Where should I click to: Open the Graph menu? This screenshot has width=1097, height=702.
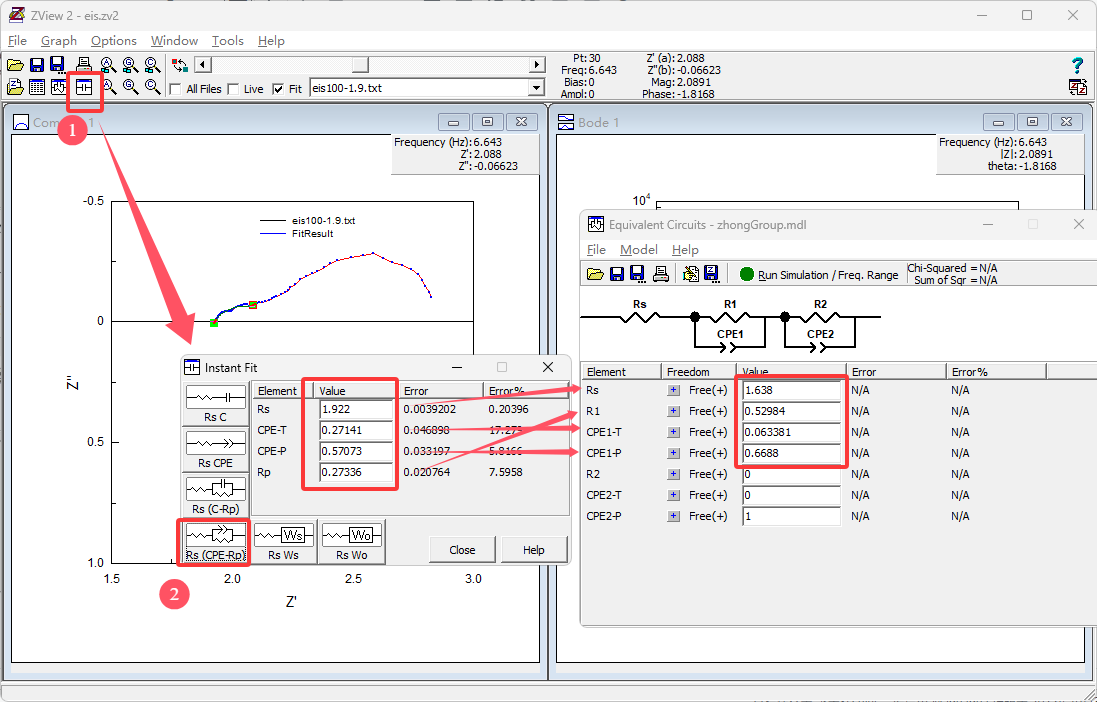[x=58, y=41]
